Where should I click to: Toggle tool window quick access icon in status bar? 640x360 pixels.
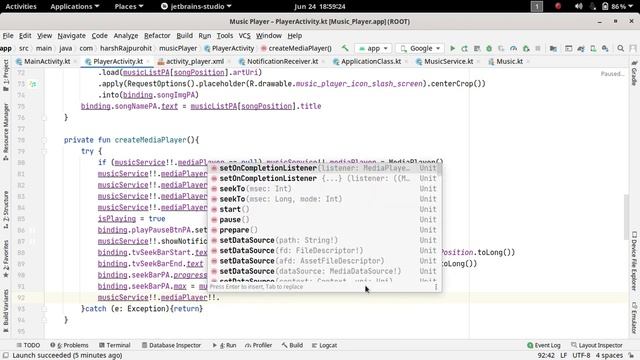click(x=6, y=356)
